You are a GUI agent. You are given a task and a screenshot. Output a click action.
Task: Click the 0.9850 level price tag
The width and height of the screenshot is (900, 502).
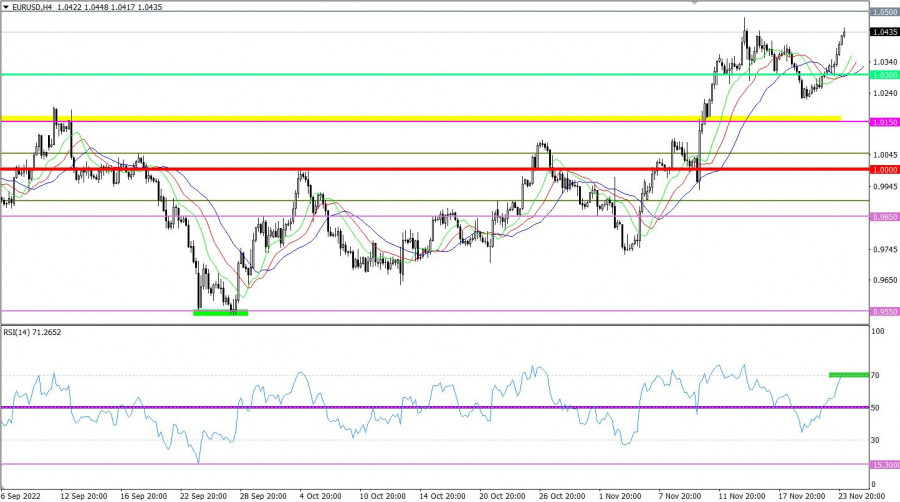click(884, 216)
